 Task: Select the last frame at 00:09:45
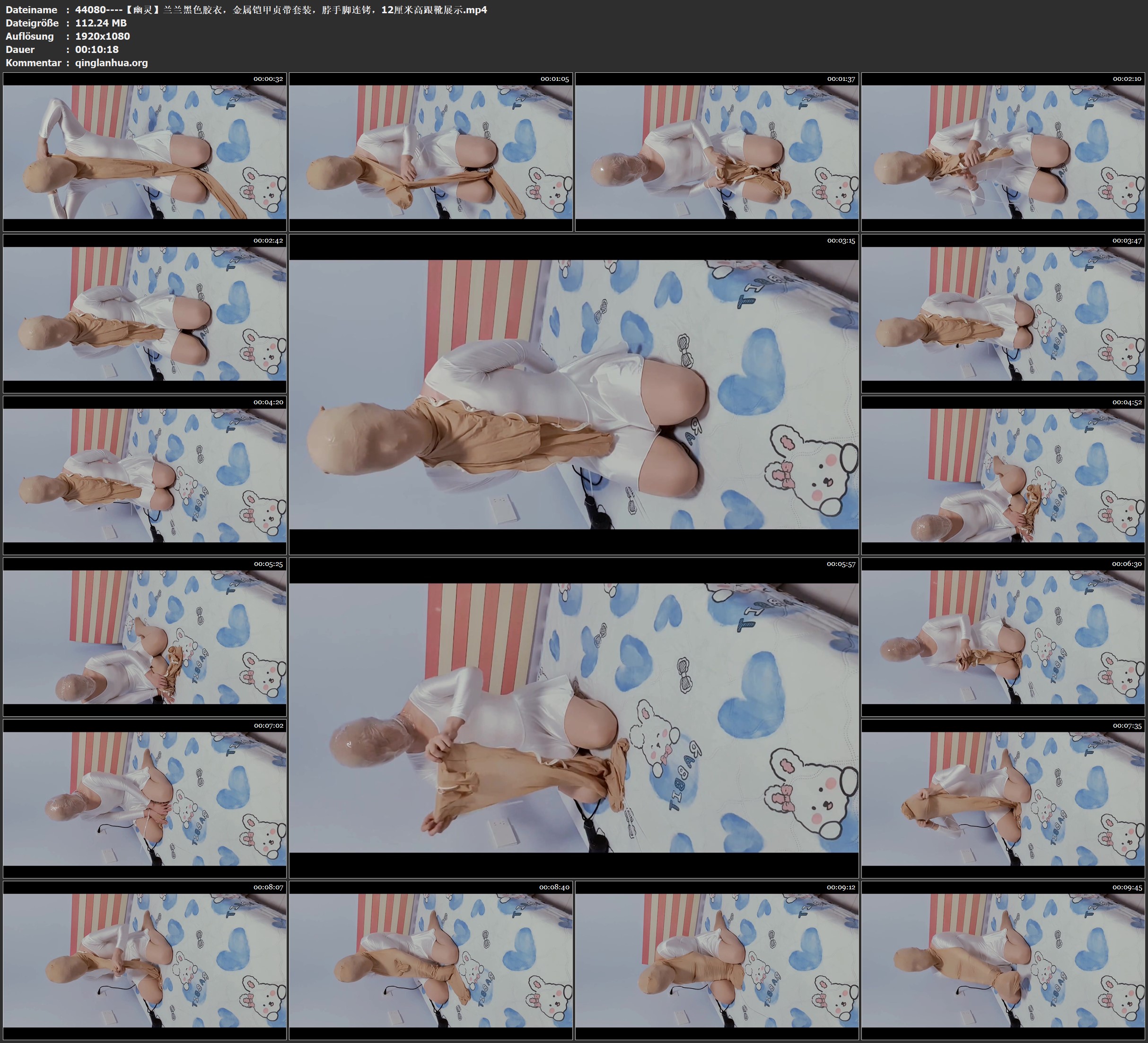(x=1003, y=960)
